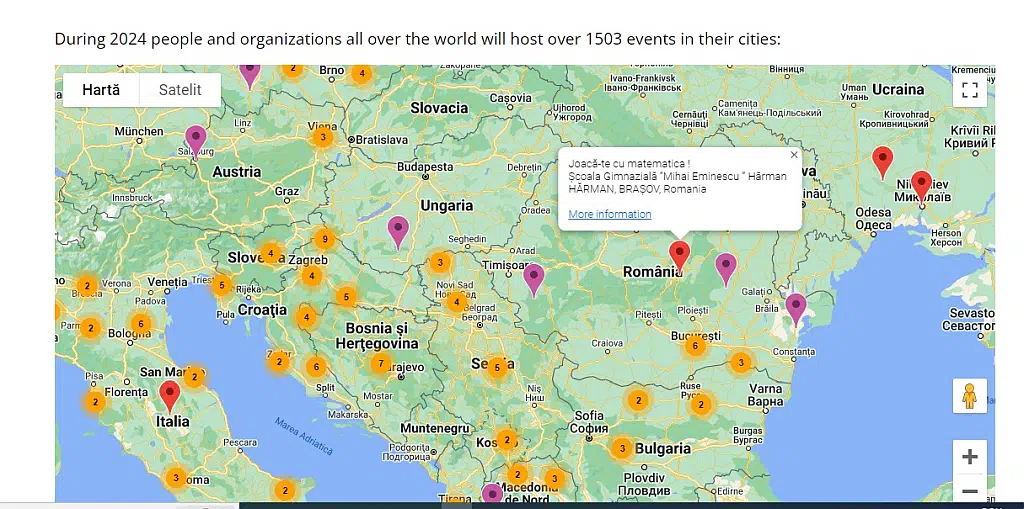The image size is (1024, 509).
Task: Select the red pin north of Odesa
Action: [x=882, y=163]
